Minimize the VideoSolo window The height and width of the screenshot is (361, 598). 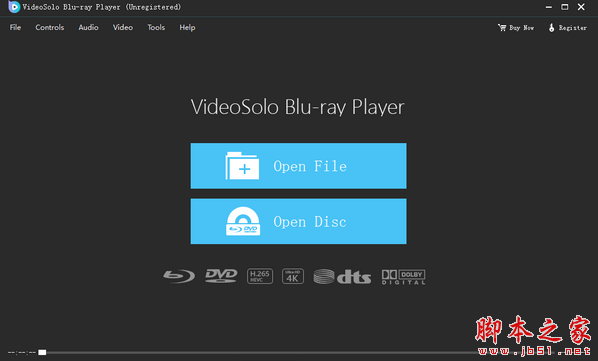(549, 7)
